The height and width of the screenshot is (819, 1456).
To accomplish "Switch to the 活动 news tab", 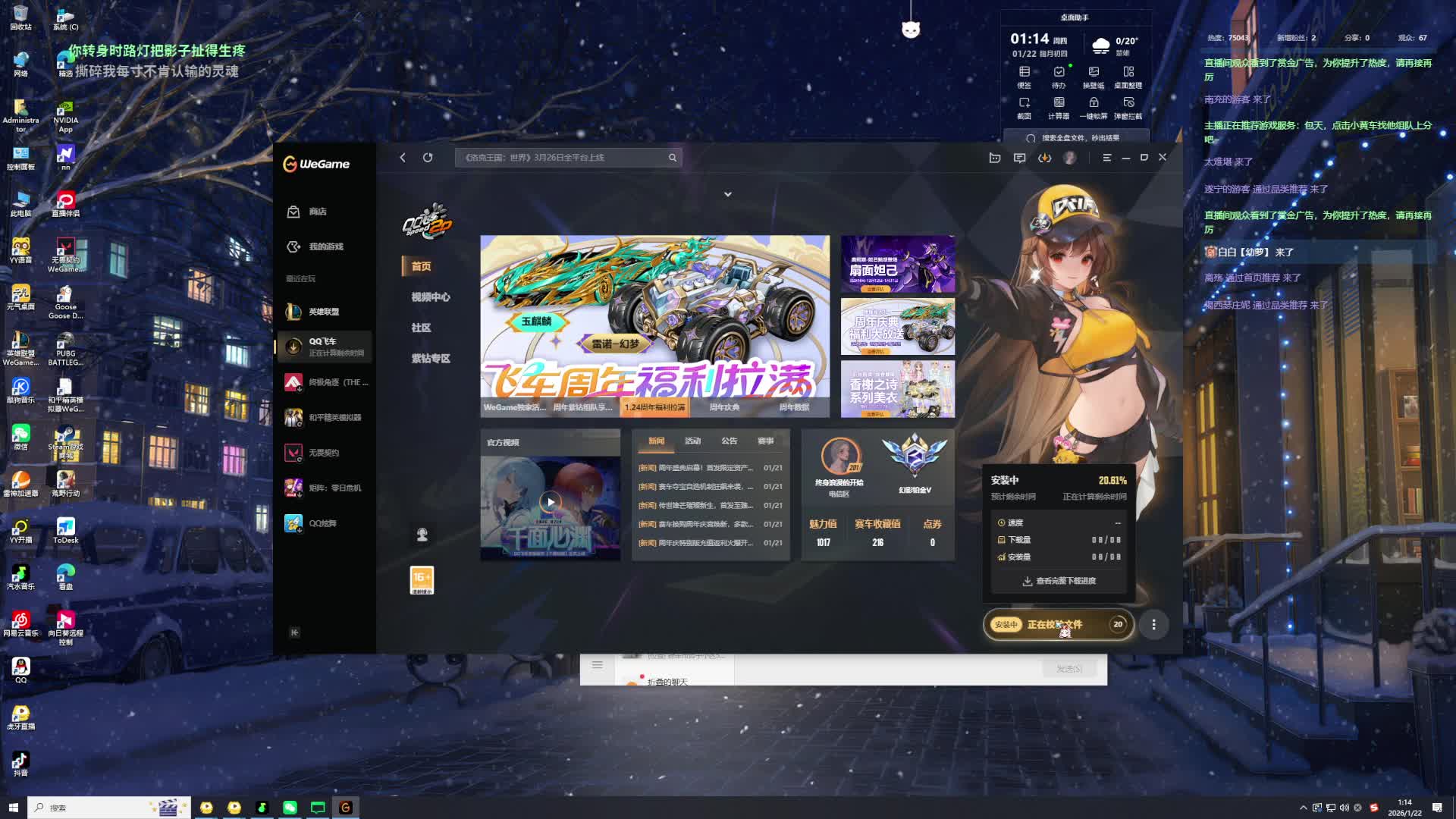I will (x=692, y=441).
